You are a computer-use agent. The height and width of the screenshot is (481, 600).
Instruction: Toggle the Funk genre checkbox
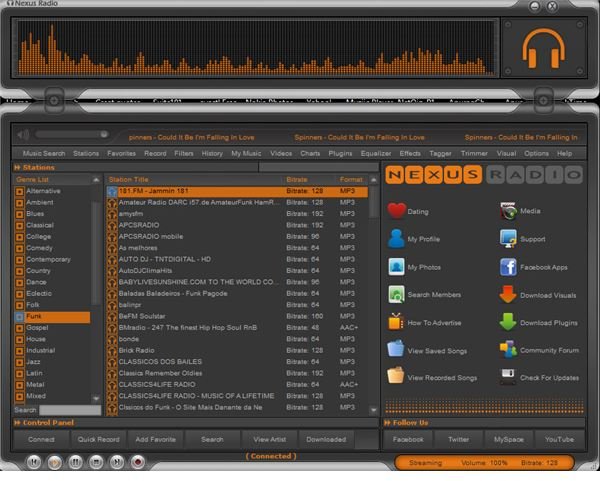click(20, 316)
